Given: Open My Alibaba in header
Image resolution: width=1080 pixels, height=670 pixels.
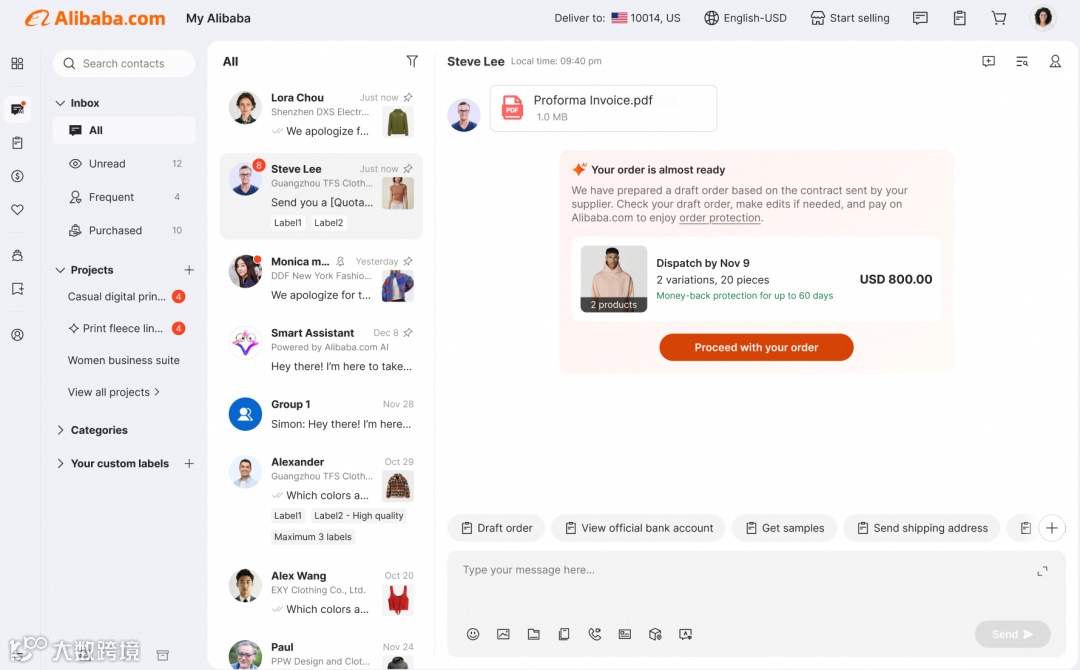Looking at the screenshot, I should 218,19.
